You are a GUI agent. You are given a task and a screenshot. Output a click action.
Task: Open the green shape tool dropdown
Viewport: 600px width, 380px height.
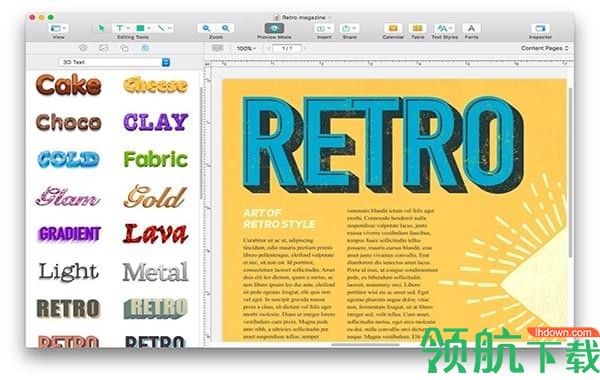coord(143,28)
